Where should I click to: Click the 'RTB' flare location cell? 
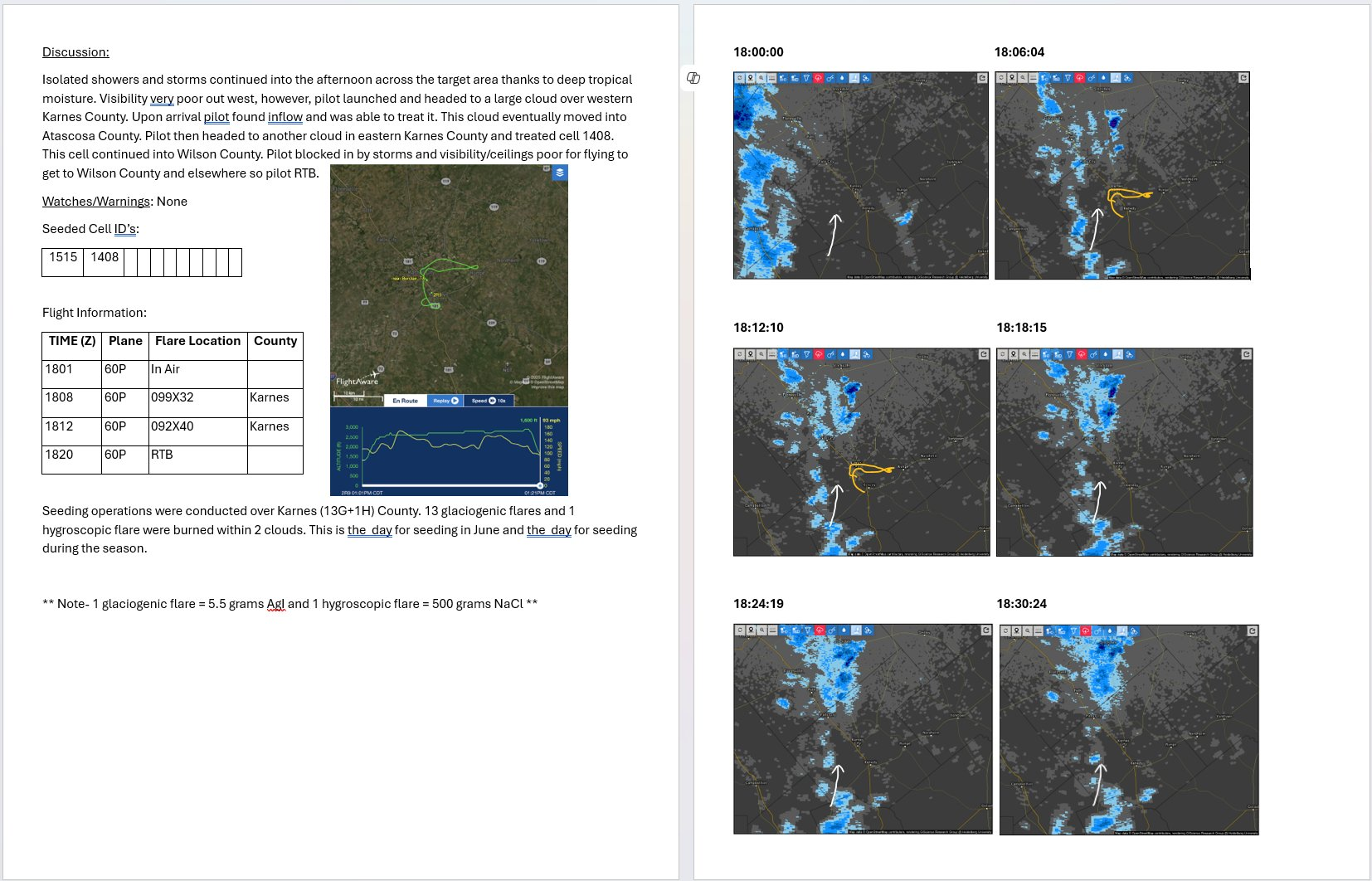(x=198, y=460)
